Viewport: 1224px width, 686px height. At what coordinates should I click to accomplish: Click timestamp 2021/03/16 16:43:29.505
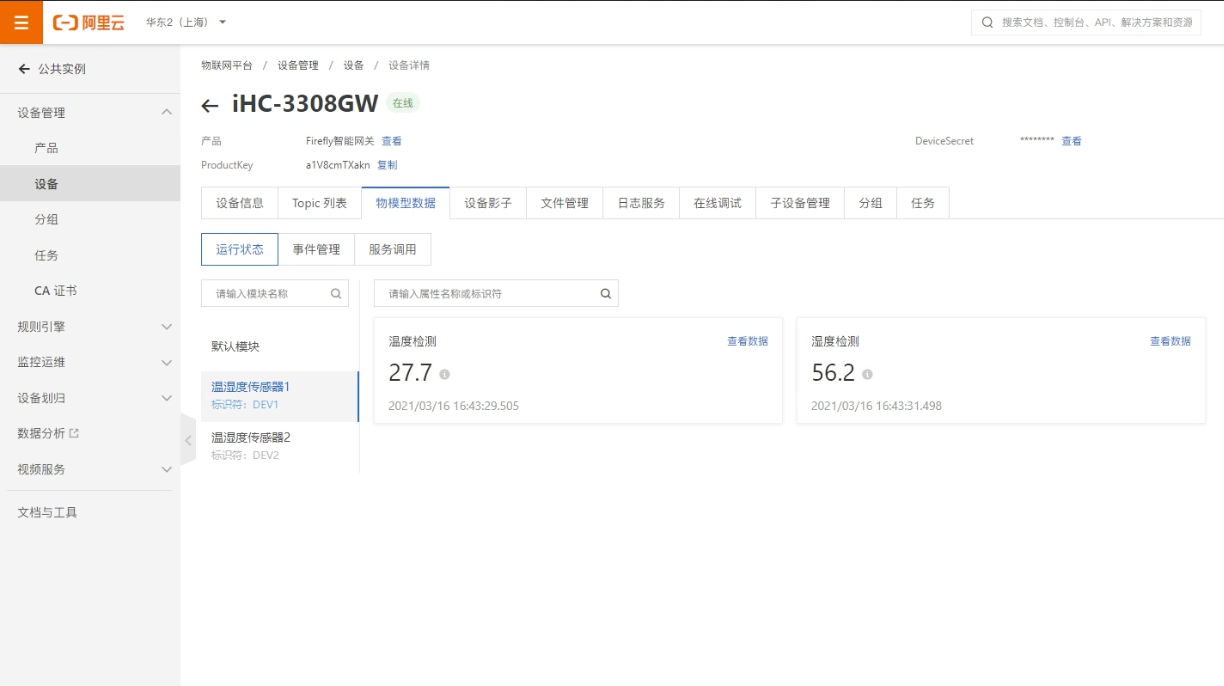click(x=453, y=406)
